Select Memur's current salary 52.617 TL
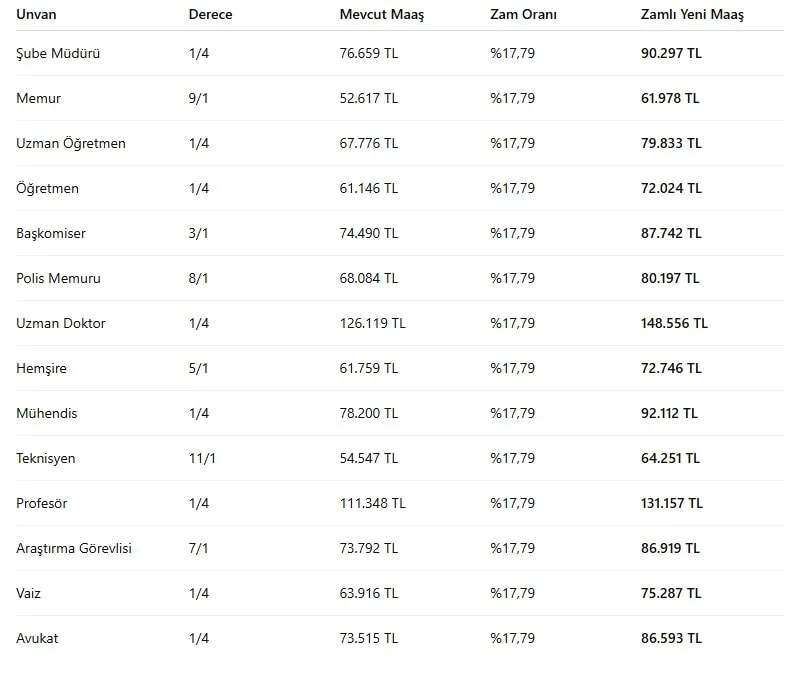The width and height of the screenshot is (801, 679). point(368,99)
